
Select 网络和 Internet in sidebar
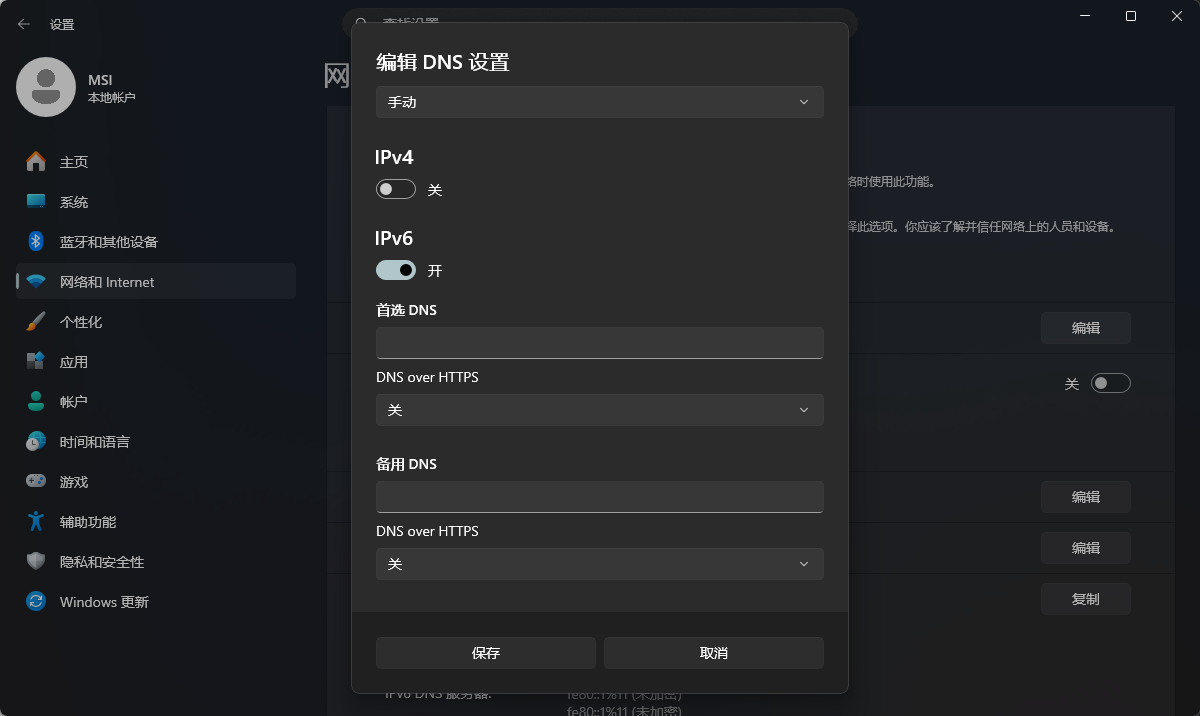pos(107,282)
